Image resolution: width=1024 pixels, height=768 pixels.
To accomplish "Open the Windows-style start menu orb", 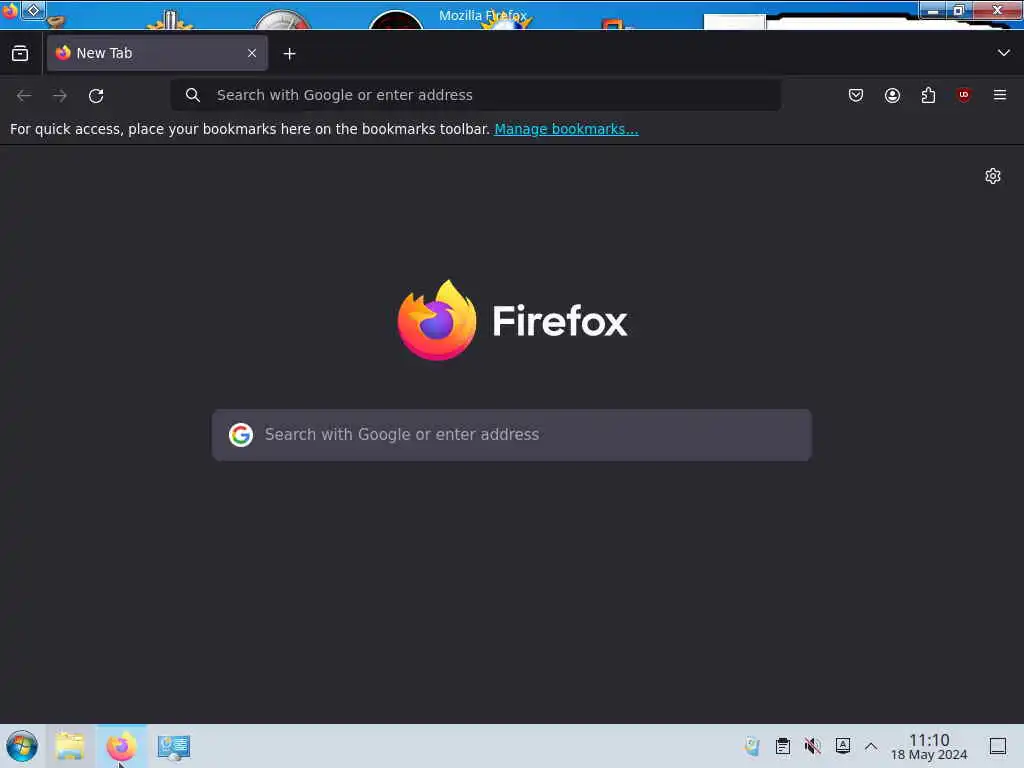I will tap(22, 746).
